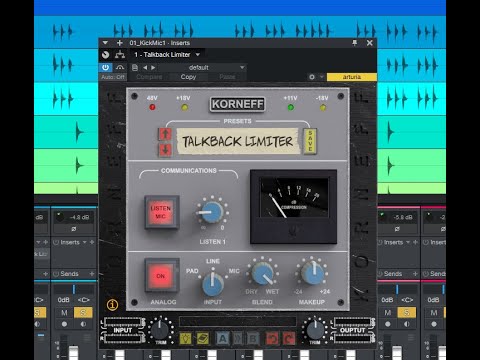Toggle the blue plugin power bypass button
Image resolution: width=480 pixels, height=360 pixels.
tap(105, 68)
